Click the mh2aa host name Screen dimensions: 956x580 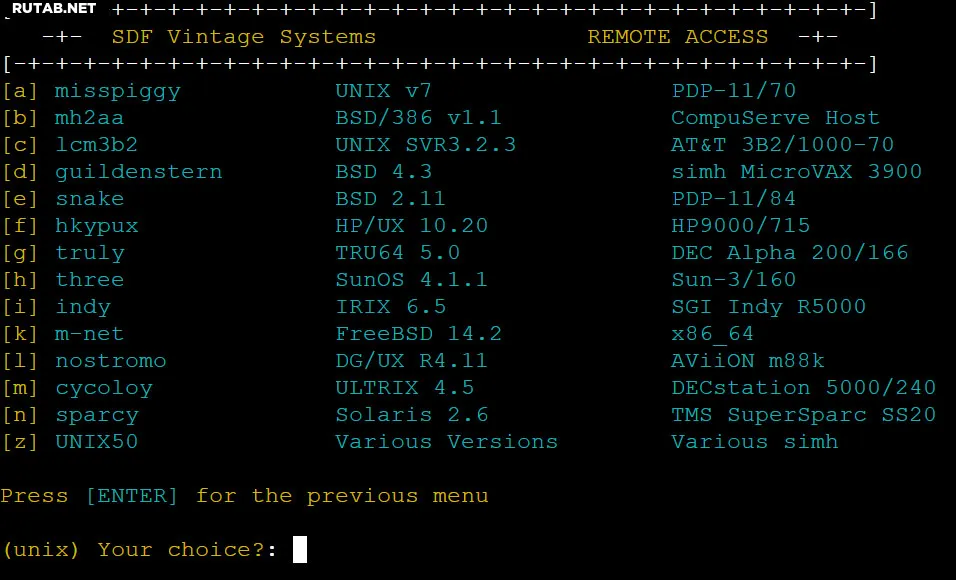(x=89, y=118)
